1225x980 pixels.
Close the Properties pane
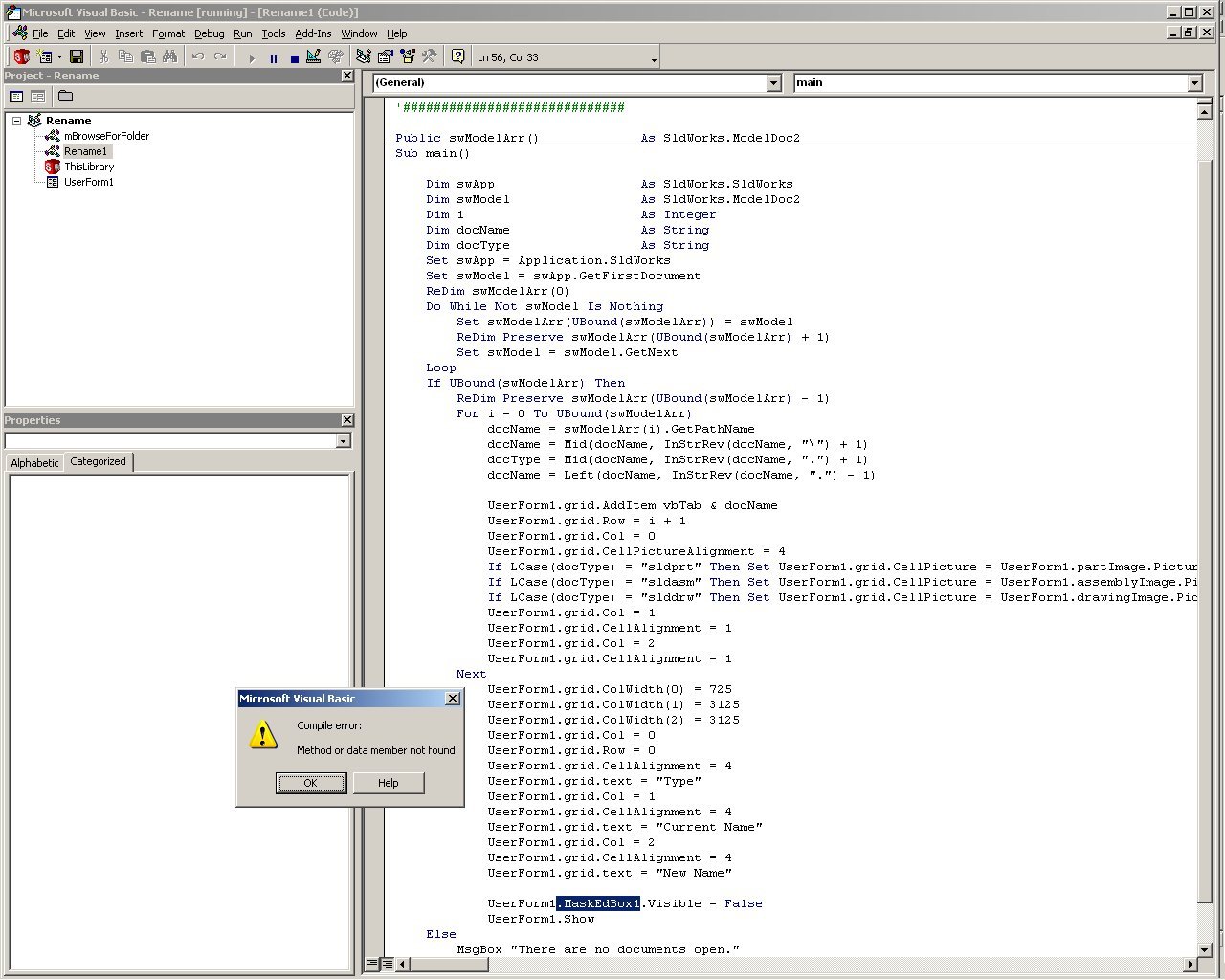(x=347, y=420)
